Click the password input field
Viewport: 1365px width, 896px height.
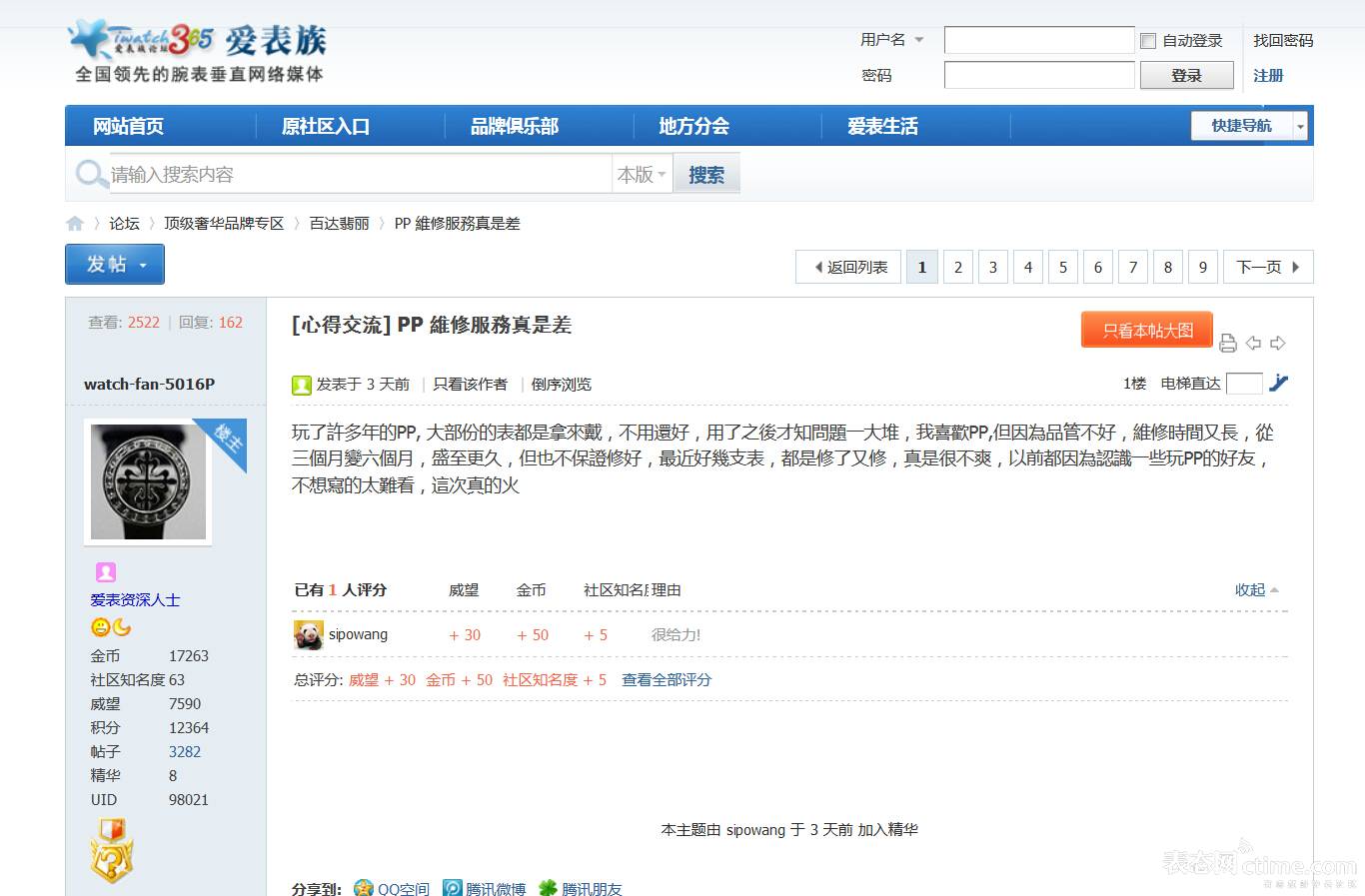[x=1039, y=75]
